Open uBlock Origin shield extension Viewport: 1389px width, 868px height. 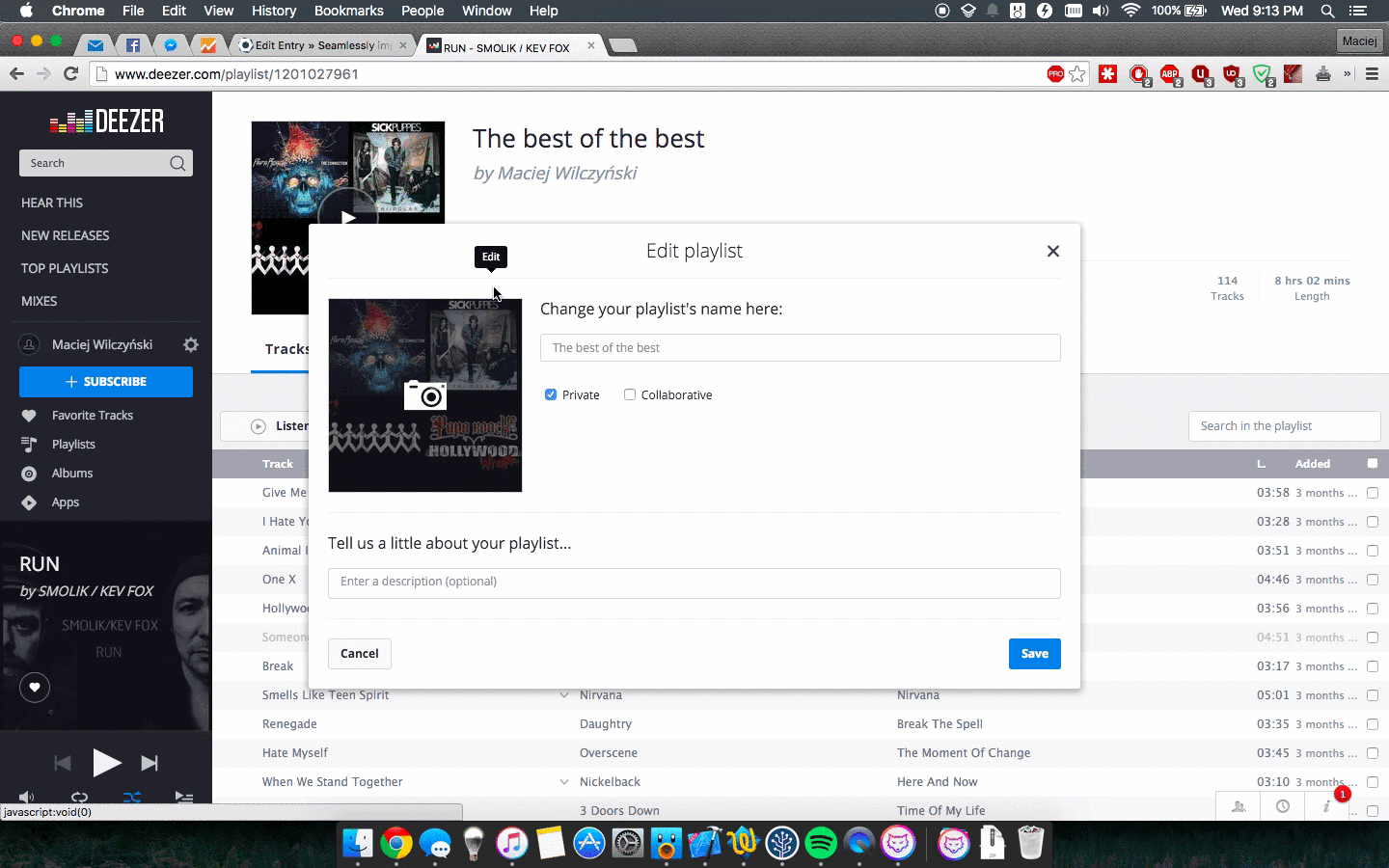(x=1232, y=74)
